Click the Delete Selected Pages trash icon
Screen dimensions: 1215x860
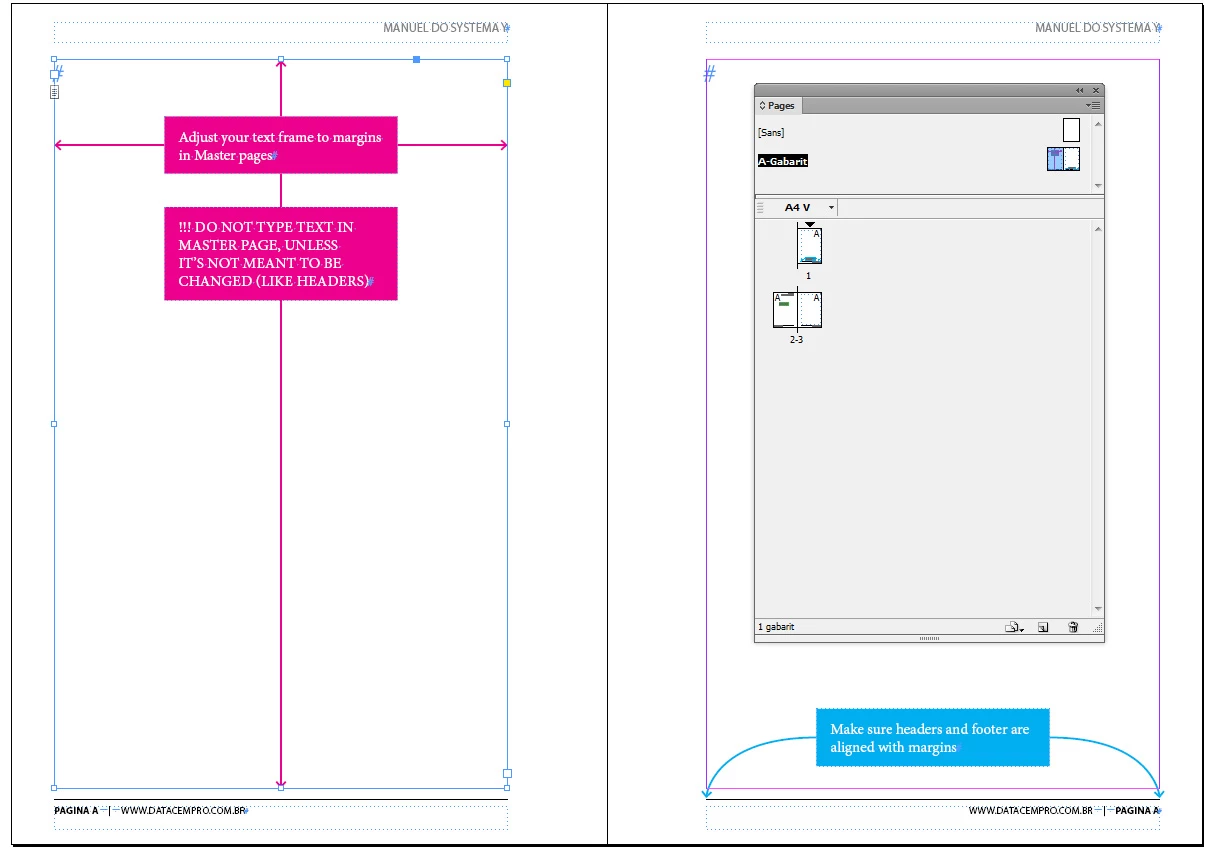point(1073,627)
